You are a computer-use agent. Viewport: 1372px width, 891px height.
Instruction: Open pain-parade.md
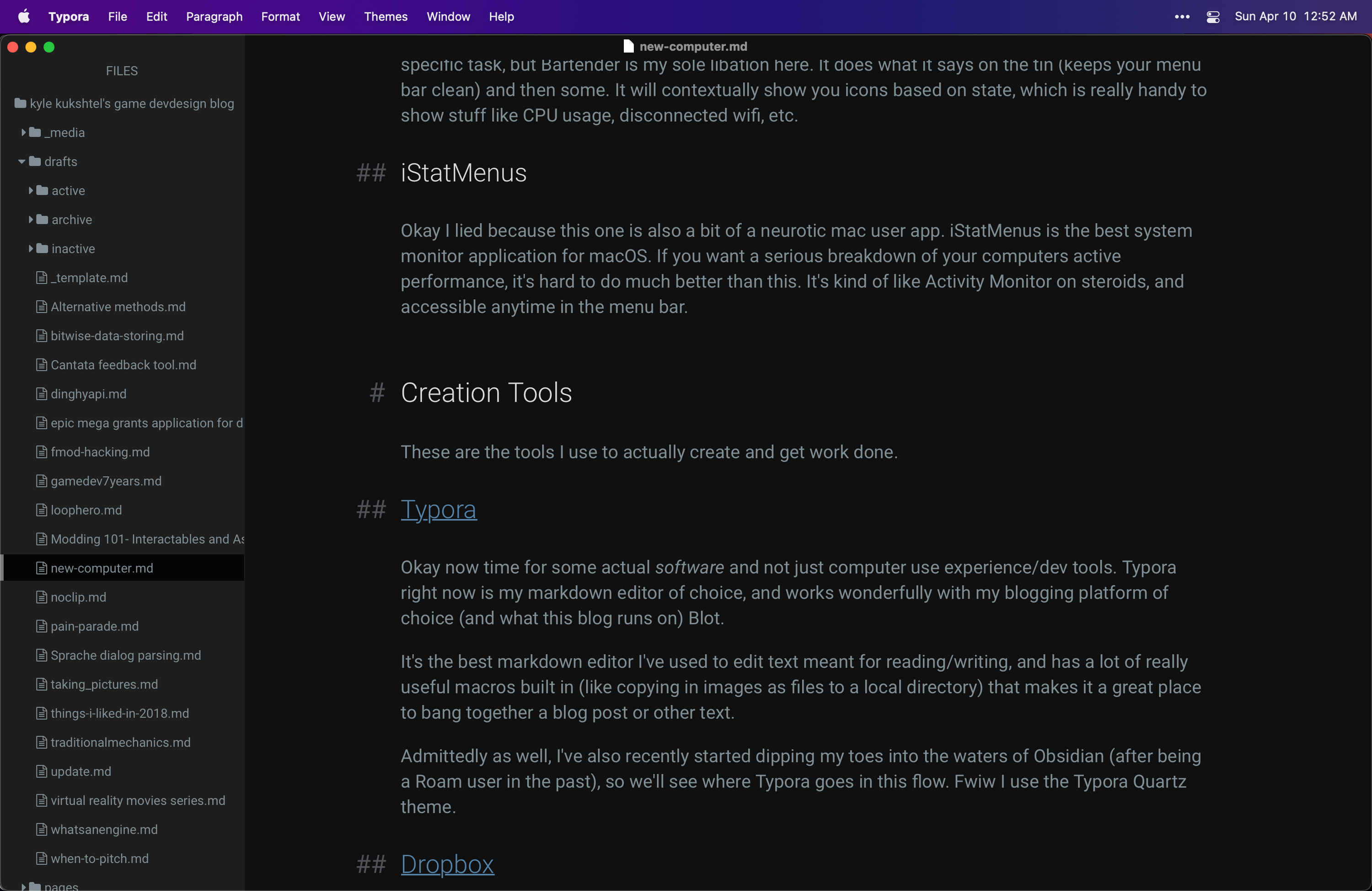95,626
